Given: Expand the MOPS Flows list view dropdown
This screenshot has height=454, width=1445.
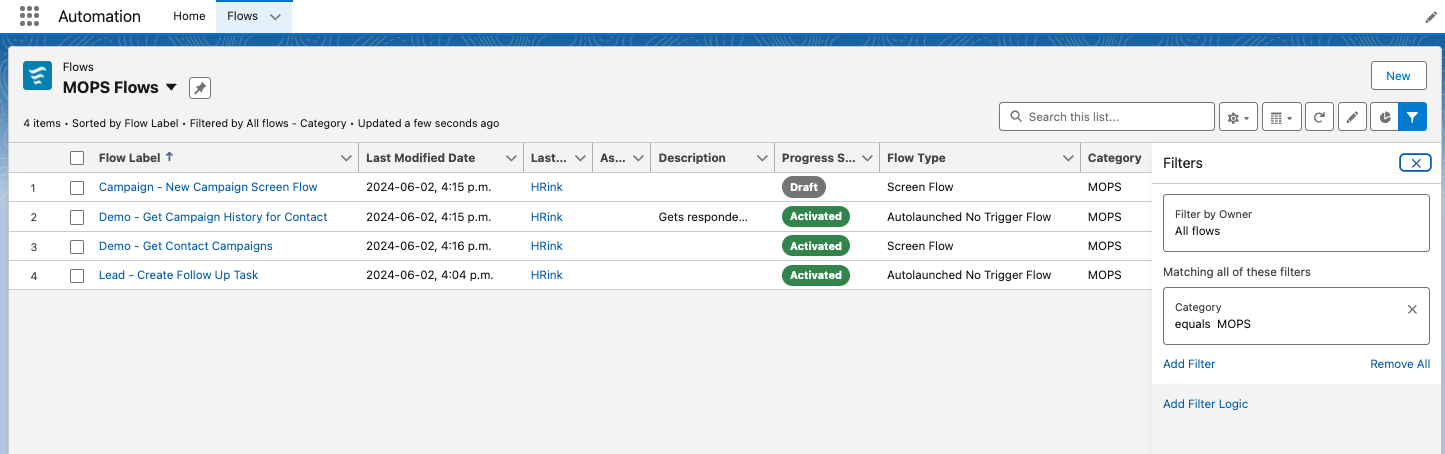Looking at the screenshot, I should [x=171, y=87].
